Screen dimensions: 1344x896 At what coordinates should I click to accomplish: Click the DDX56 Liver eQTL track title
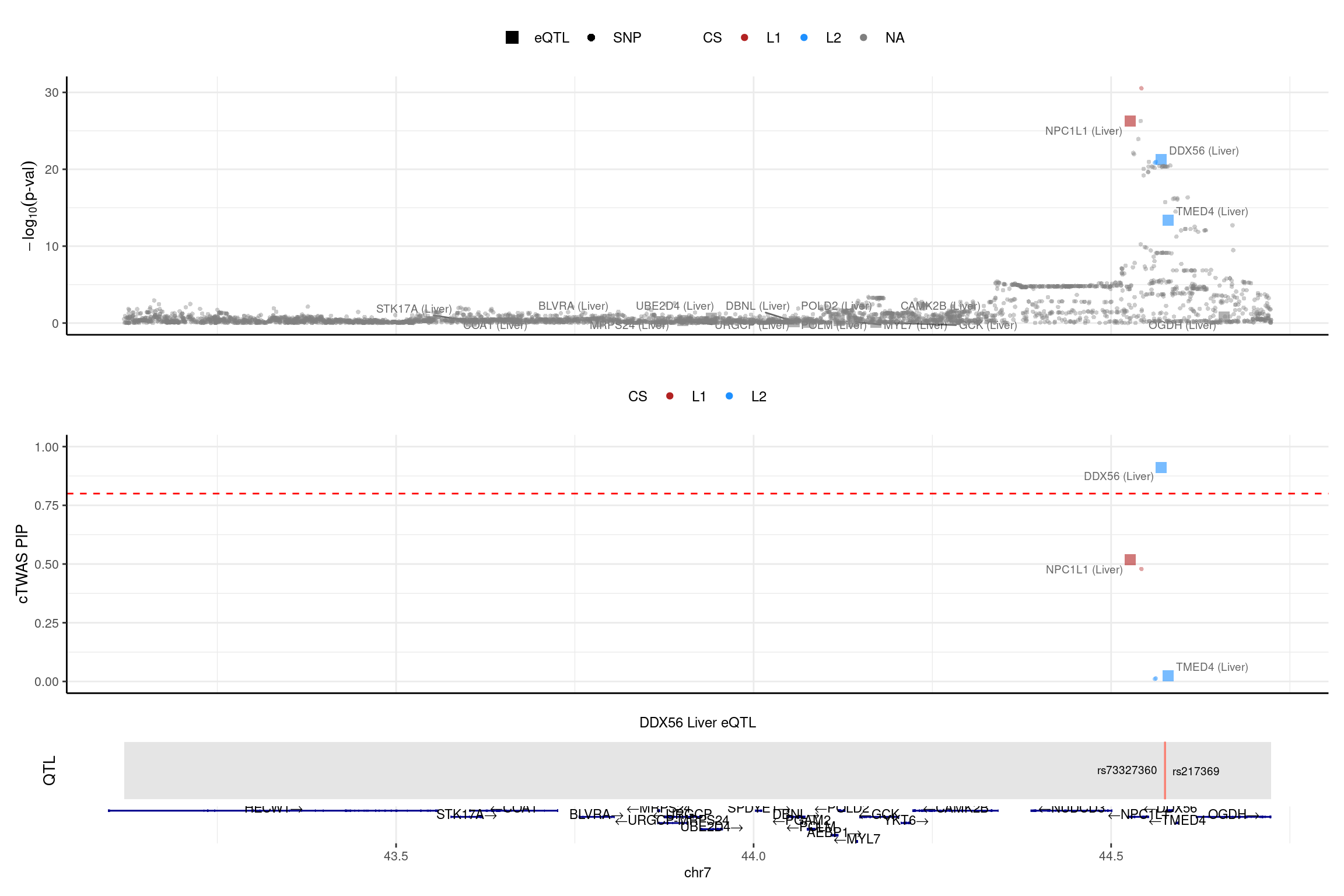point(697,722)
